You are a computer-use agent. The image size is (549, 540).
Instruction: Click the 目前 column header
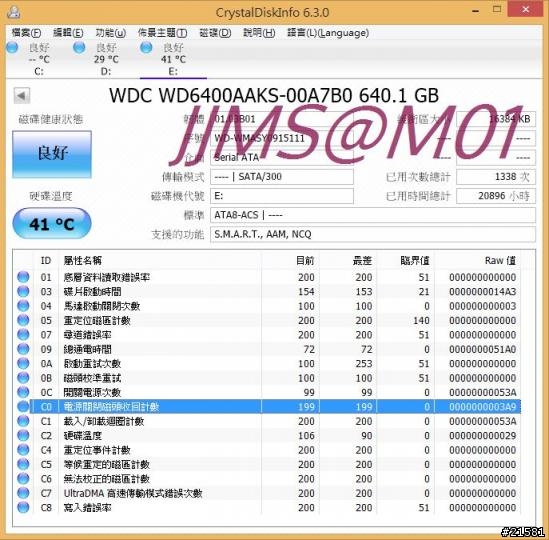290,261
